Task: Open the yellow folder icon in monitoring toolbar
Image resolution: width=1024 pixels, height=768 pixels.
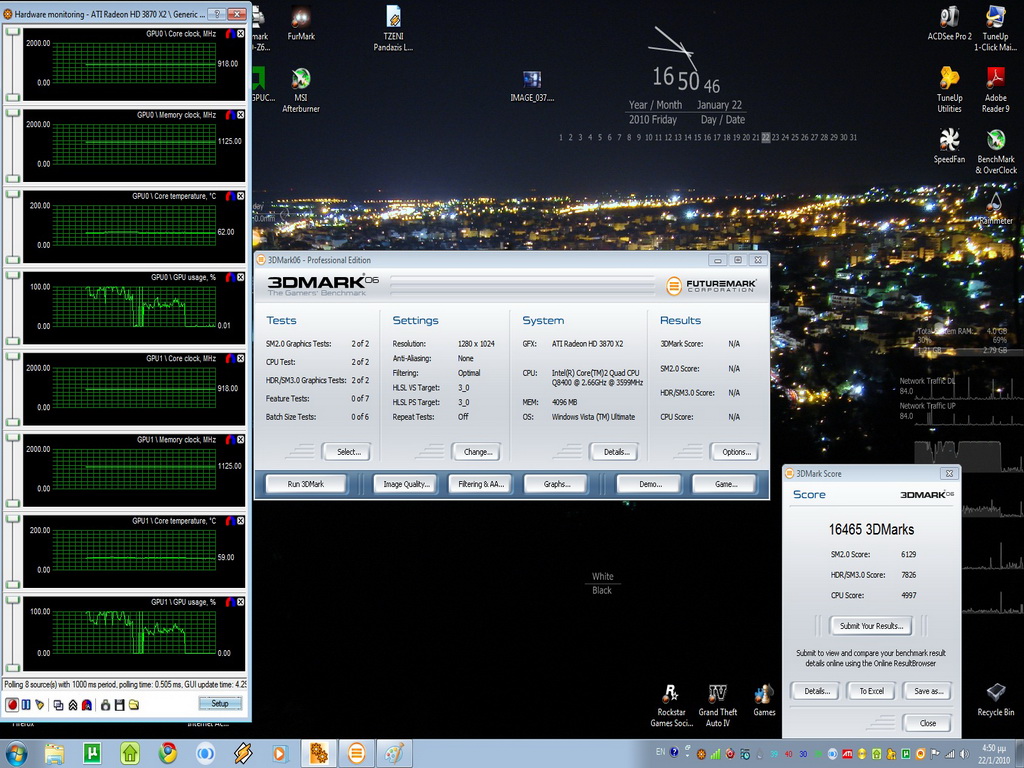Action: tap(134, 705)
